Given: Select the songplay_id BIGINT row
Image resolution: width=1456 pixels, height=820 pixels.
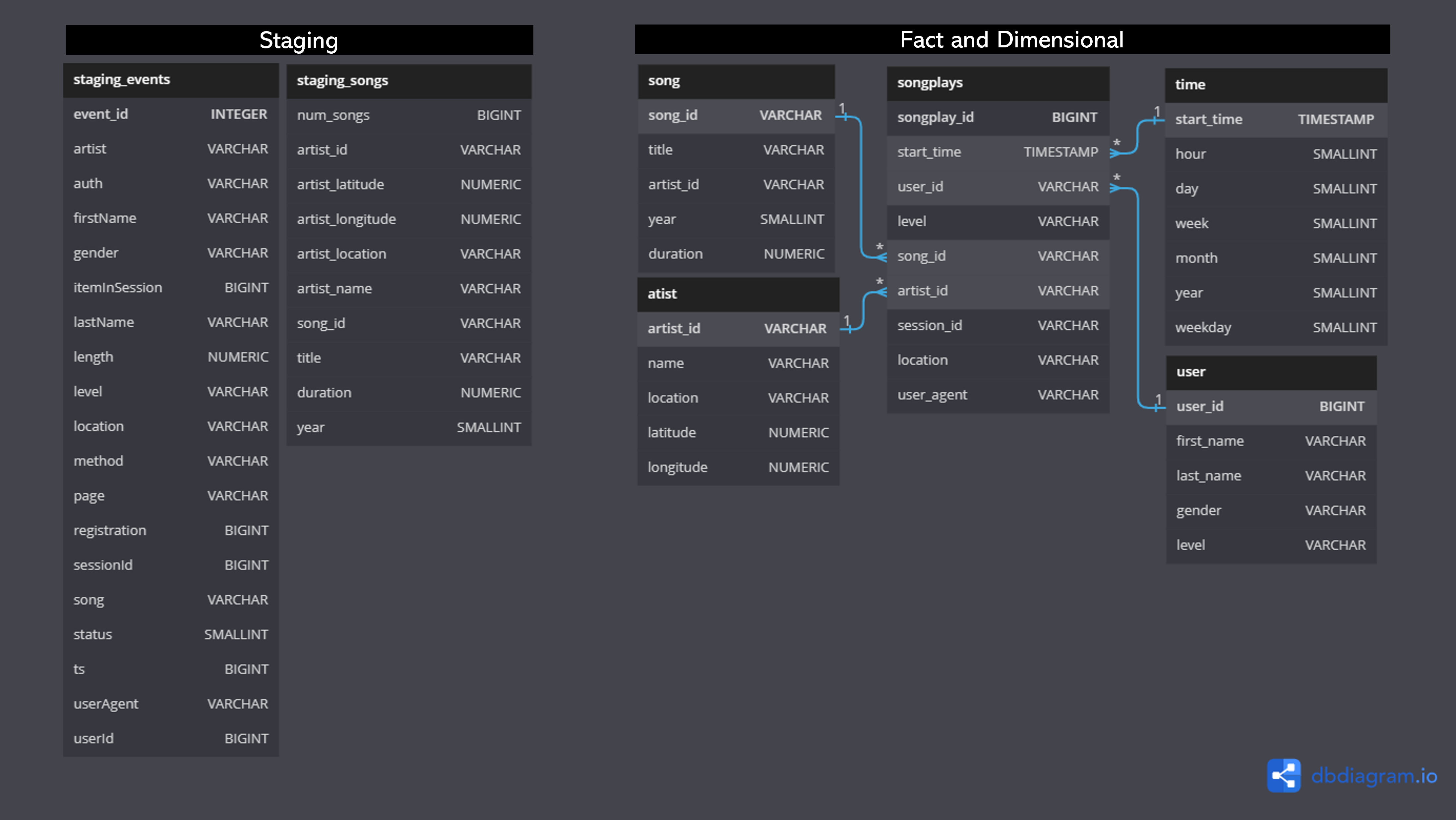Looking at the screenshot, I should pos(997,118).
